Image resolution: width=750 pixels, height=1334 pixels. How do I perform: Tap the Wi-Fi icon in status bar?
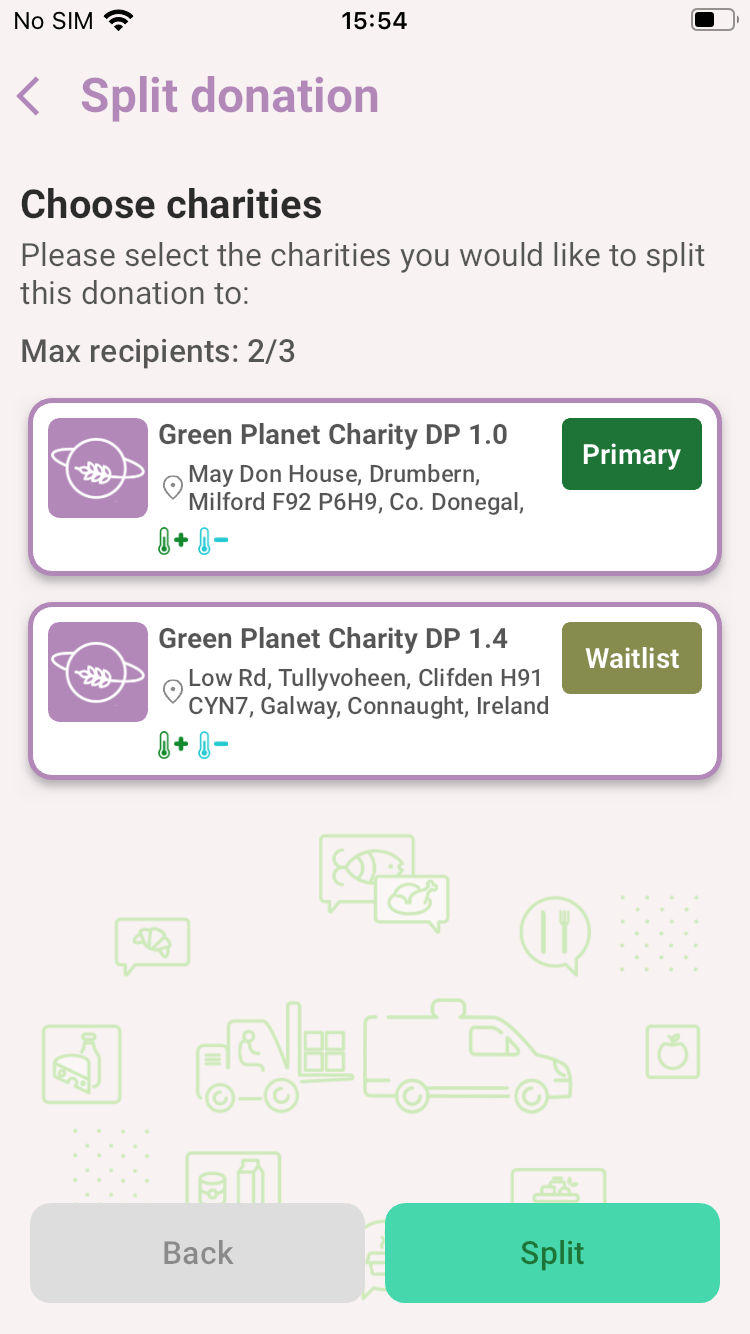tap(120, 20)
